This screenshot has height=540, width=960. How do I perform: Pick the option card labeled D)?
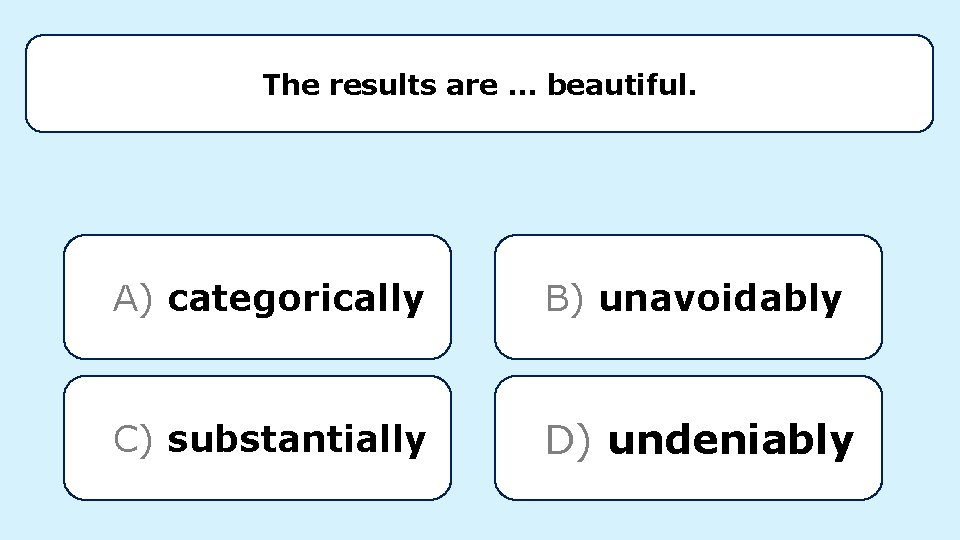688,438
